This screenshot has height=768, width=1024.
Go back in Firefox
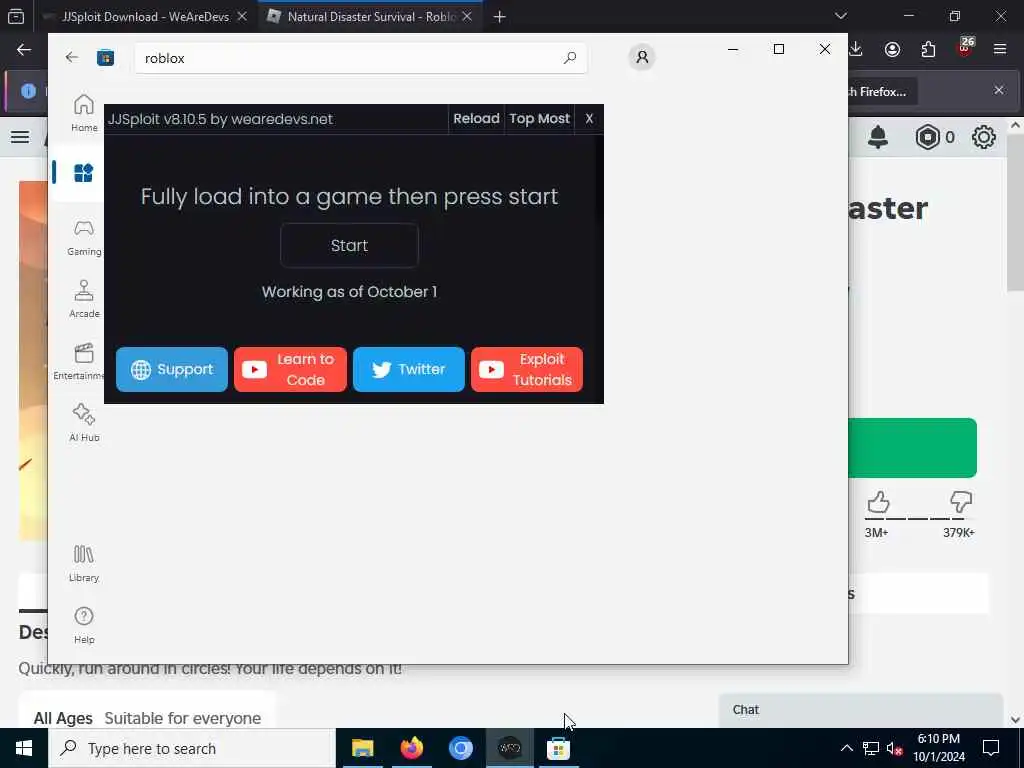[x=24, y=50]
